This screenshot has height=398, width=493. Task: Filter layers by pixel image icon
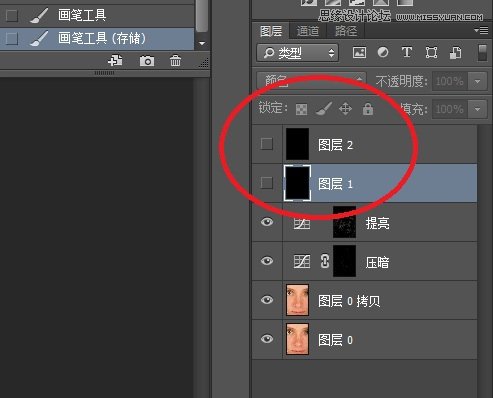click(x=359, y=52)
